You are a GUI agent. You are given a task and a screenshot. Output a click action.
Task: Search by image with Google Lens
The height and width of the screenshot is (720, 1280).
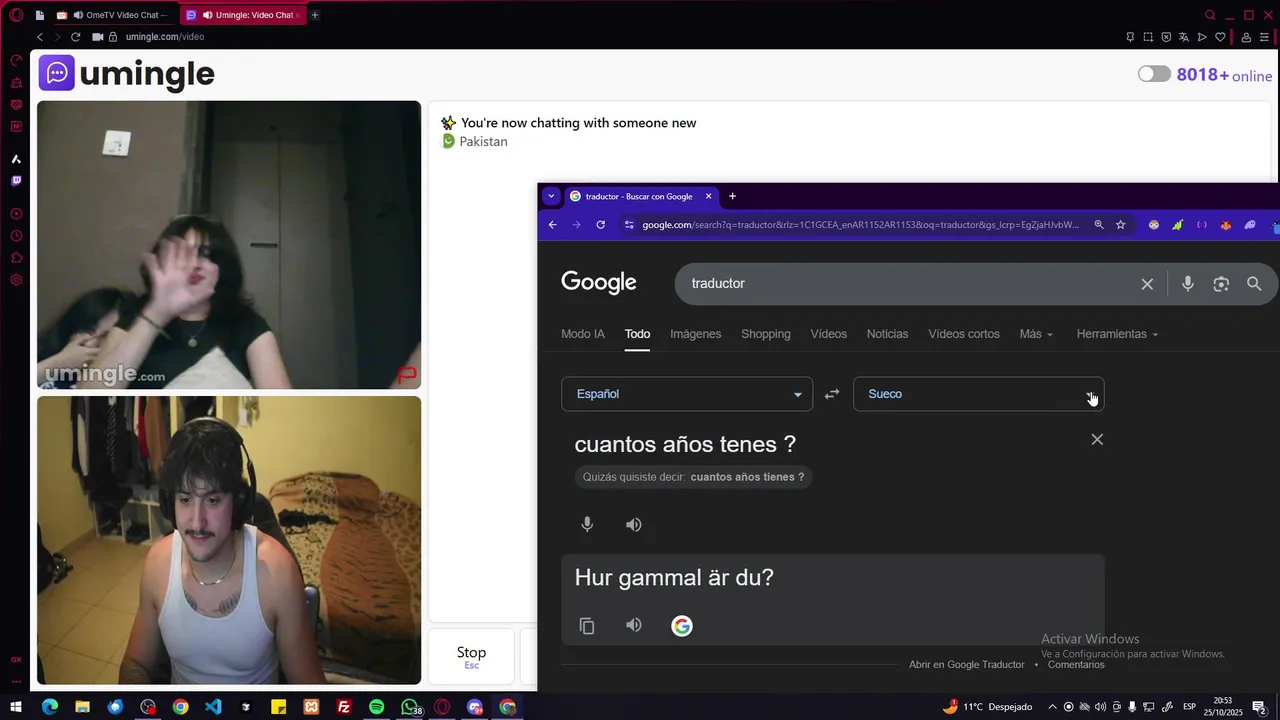tap(1221, 284)
